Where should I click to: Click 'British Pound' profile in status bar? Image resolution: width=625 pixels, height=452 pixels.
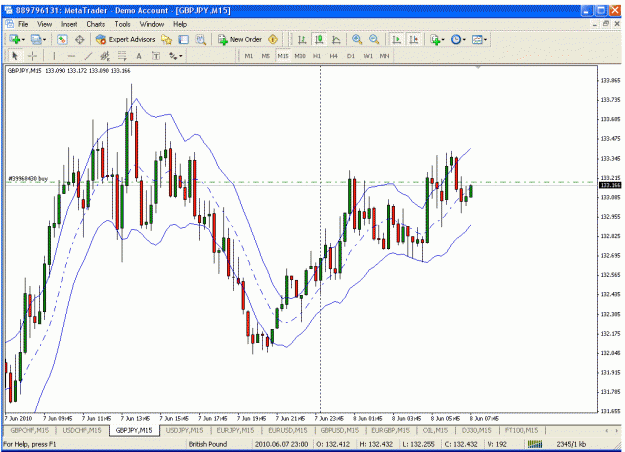(208, 444)
